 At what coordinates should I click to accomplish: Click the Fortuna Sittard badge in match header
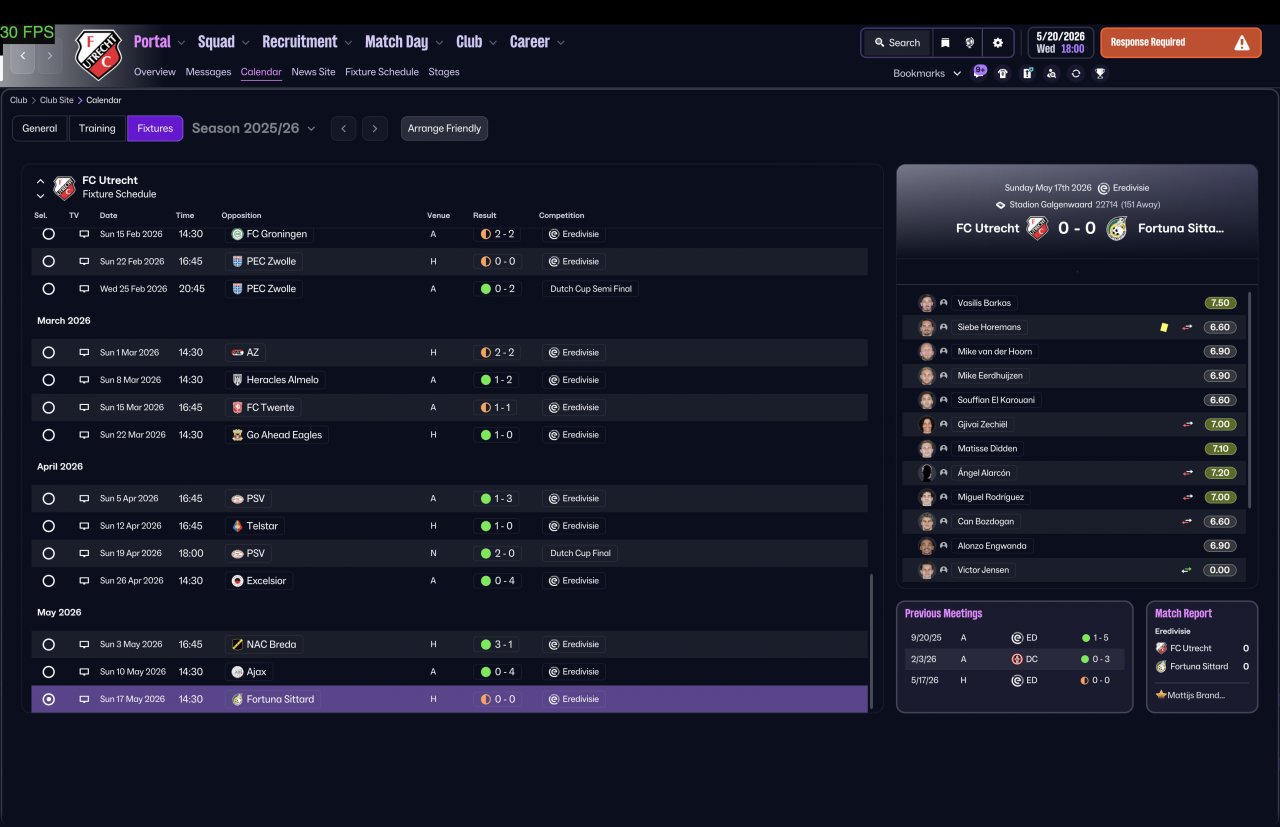coord(1117,228)
